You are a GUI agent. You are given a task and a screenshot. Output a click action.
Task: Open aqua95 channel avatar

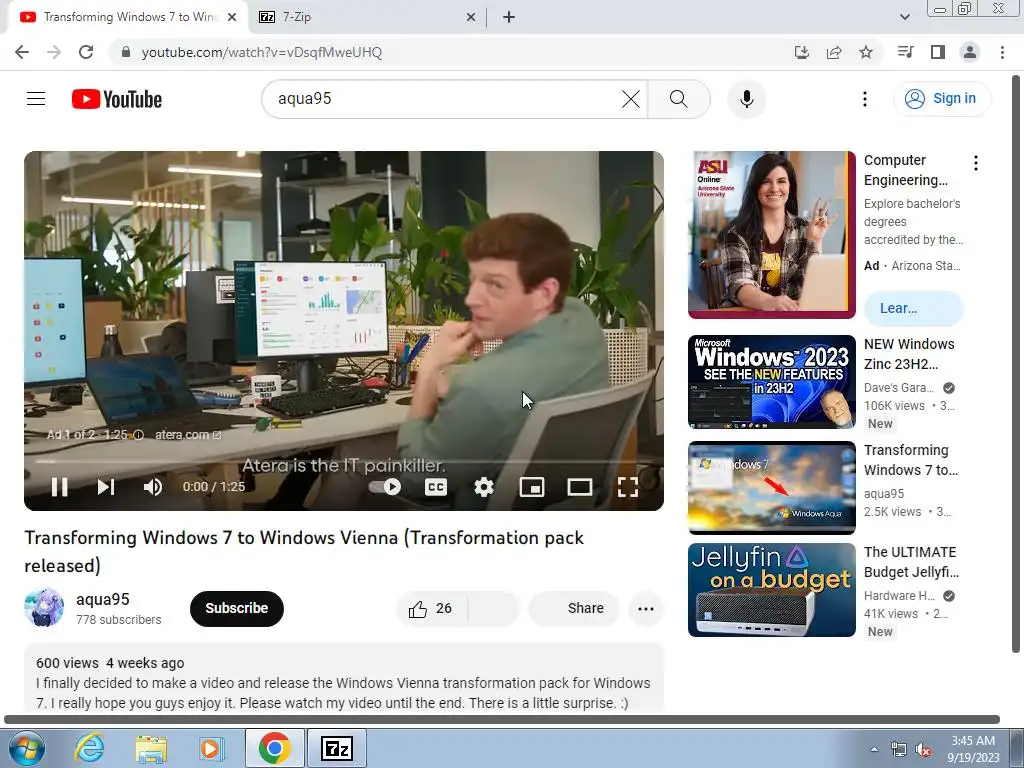click(44, 607)
